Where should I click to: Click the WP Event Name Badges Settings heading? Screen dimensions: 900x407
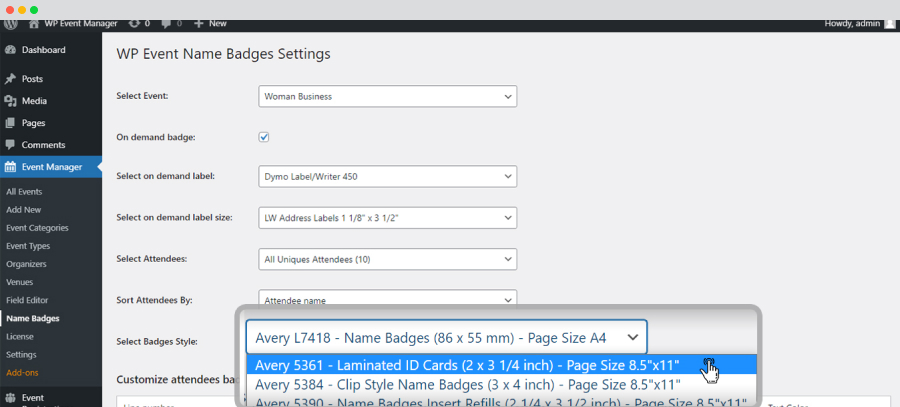223,54
